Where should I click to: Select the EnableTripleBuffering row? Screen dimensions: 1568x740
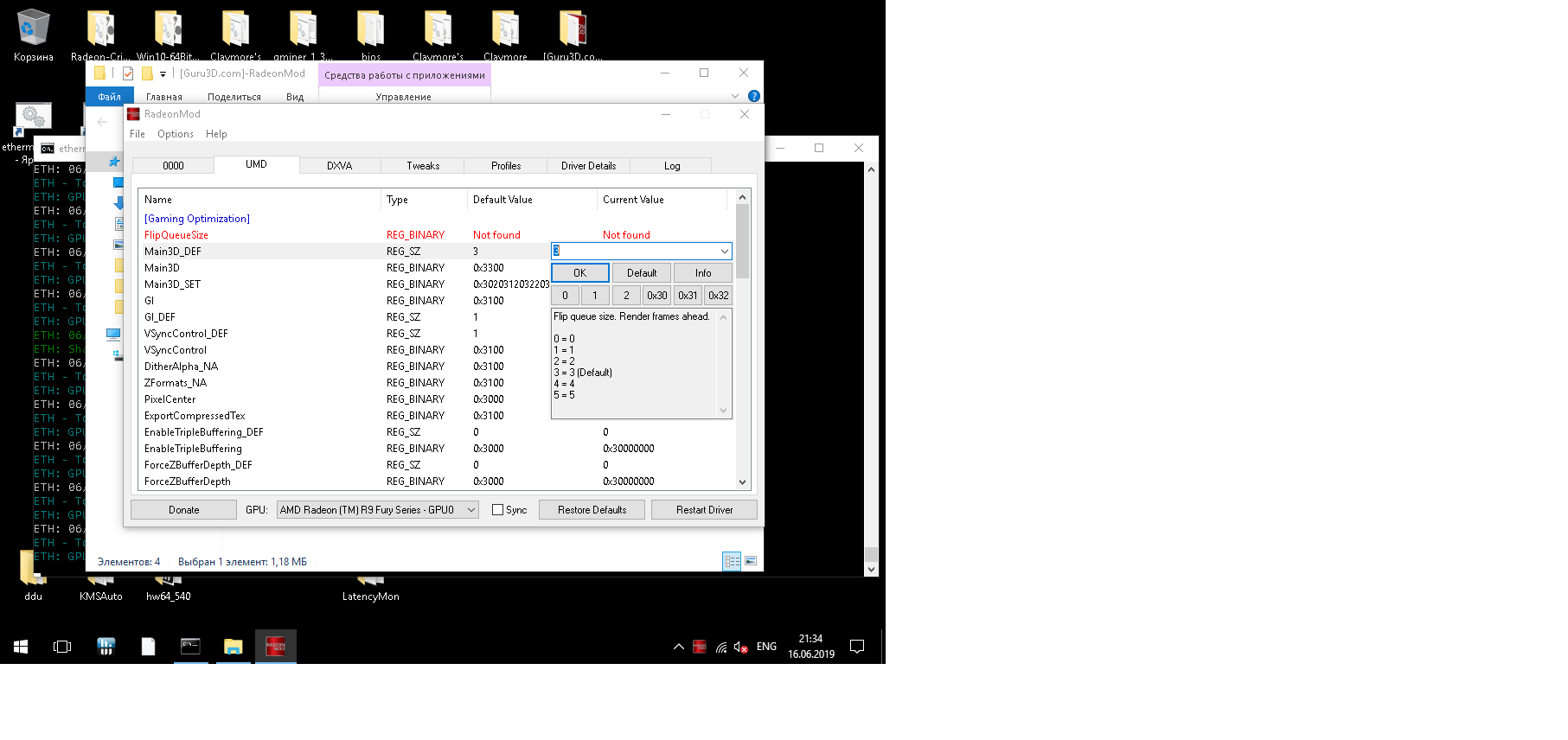(193, 449)
